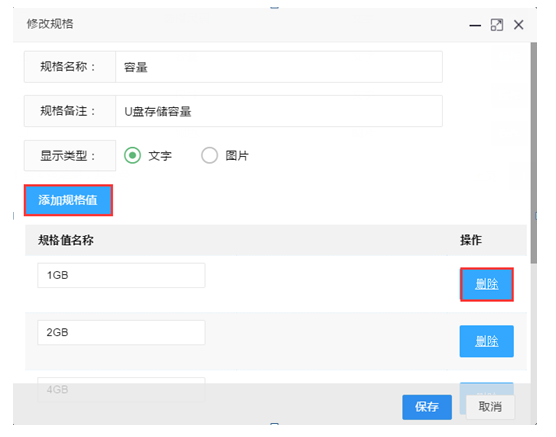Click the 规格值名称 column header
Viewport: 556px width, 437px height.
pos(66,240)
